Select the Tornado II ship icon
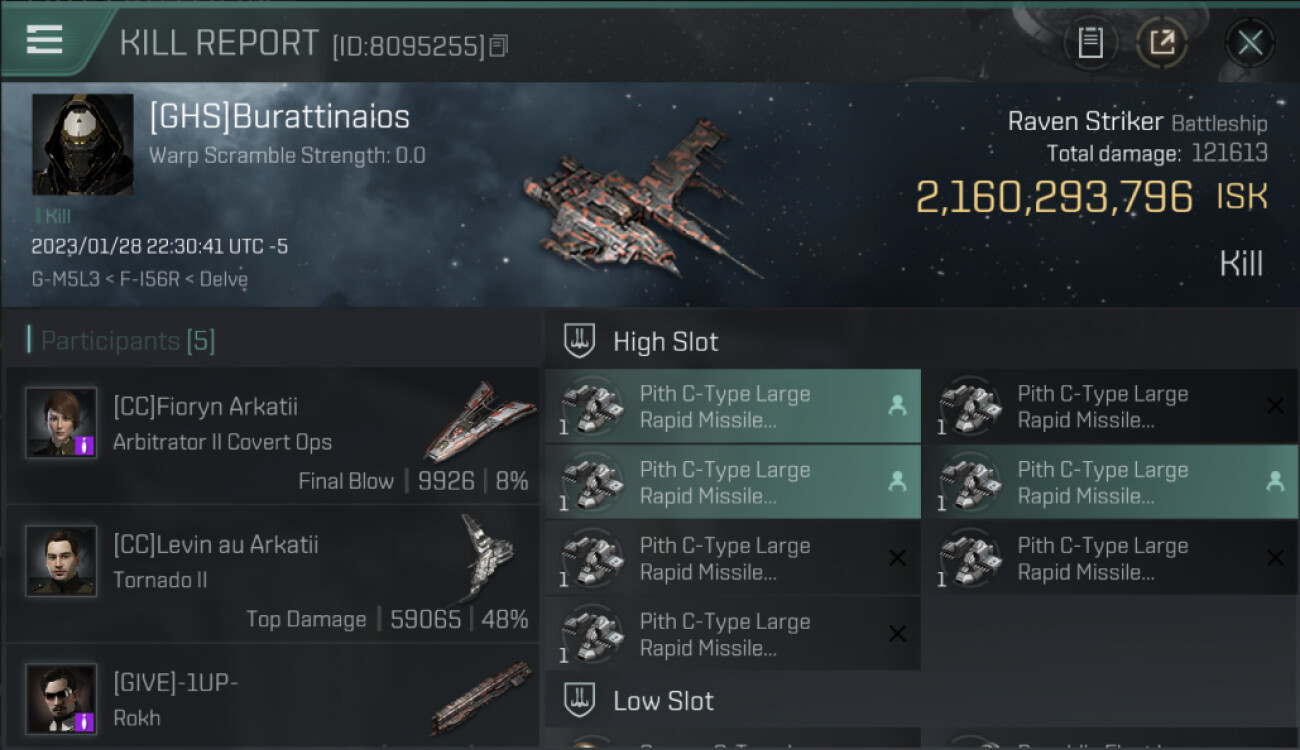This screenshot has width=1300, height=750. [x=485, y=556]
